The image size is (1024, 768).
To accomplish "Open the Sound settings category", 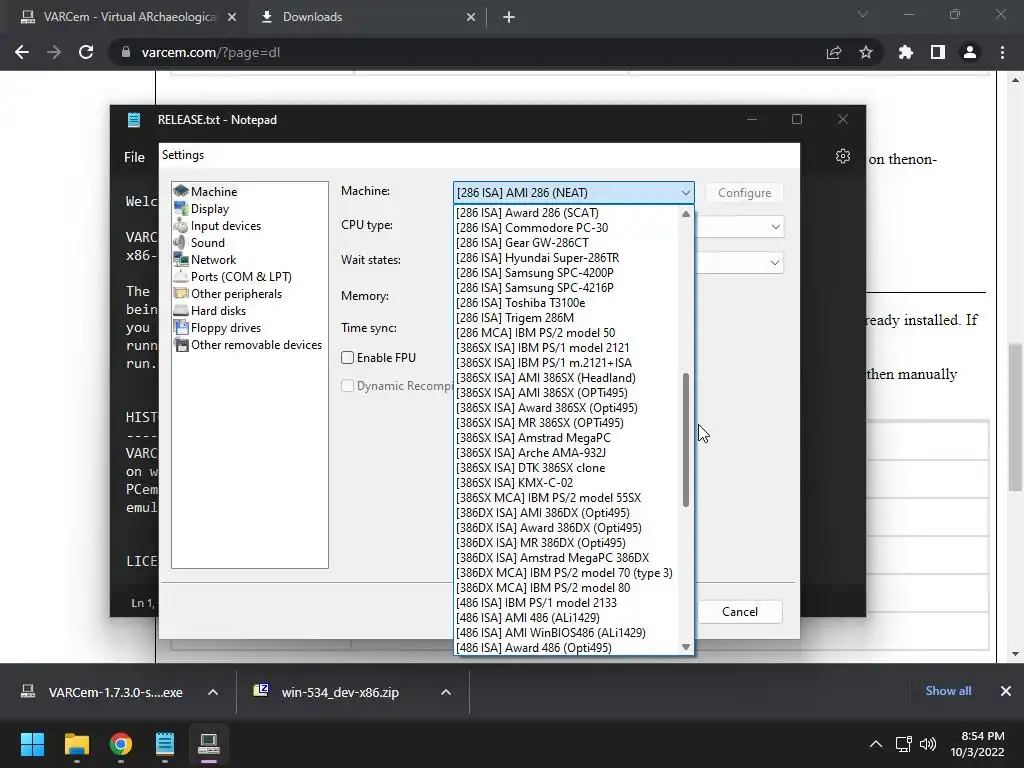I will tap(208, 243).
